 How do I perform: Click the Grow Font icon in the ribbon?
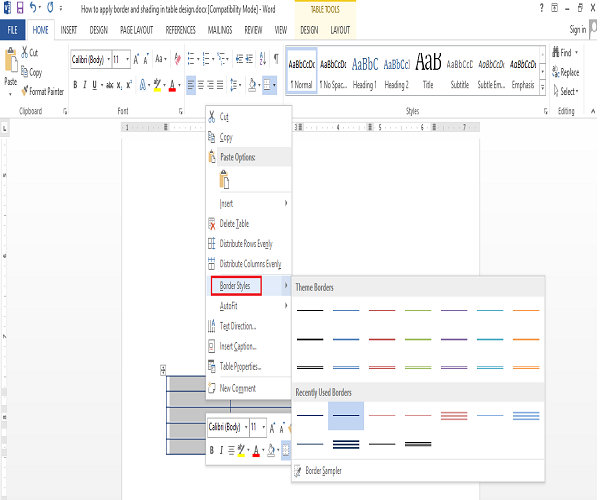pyautogui.click(x=136, y=59)
